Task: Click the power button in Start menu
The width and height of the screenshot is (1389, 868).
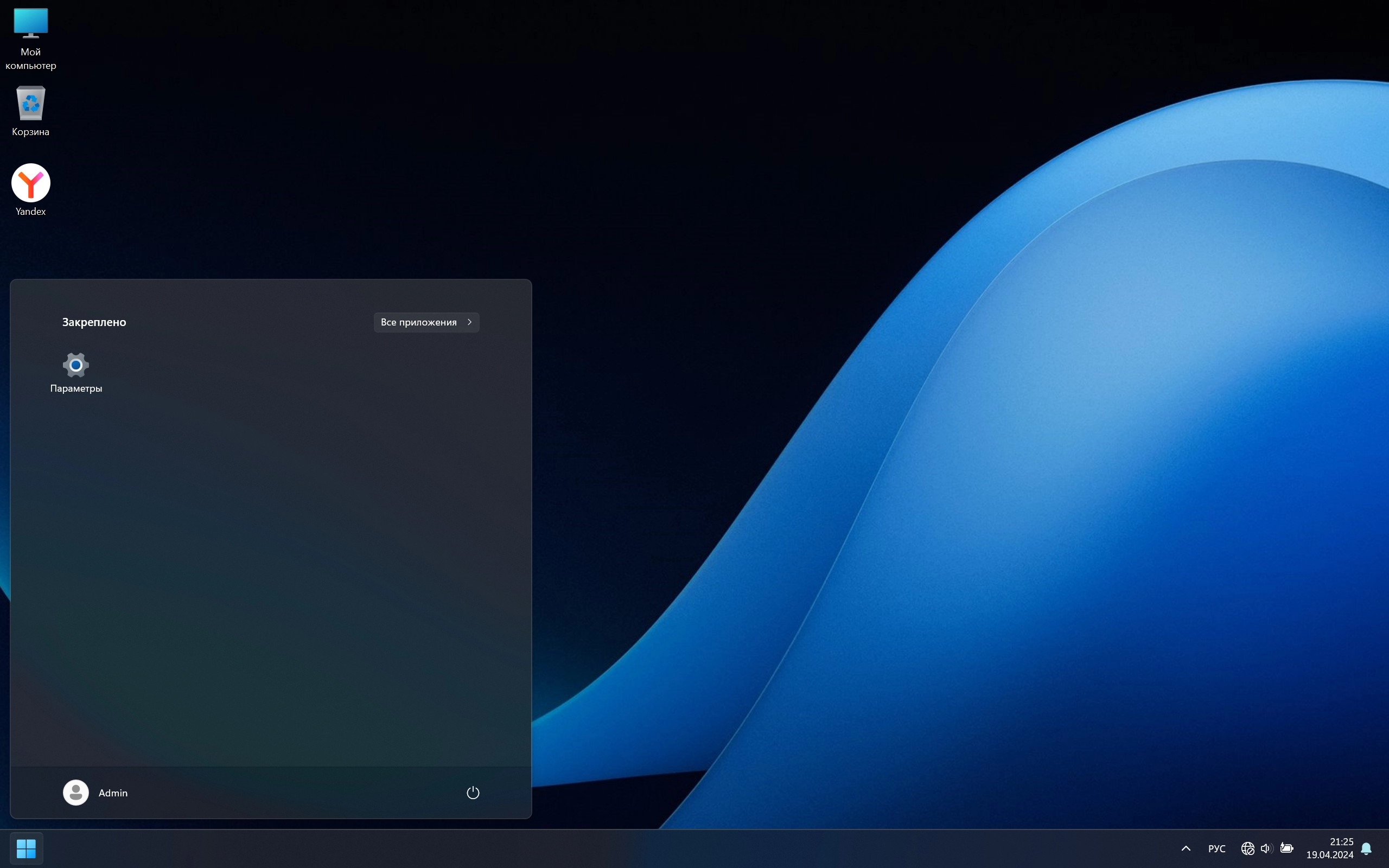Action: click(473, 793)
